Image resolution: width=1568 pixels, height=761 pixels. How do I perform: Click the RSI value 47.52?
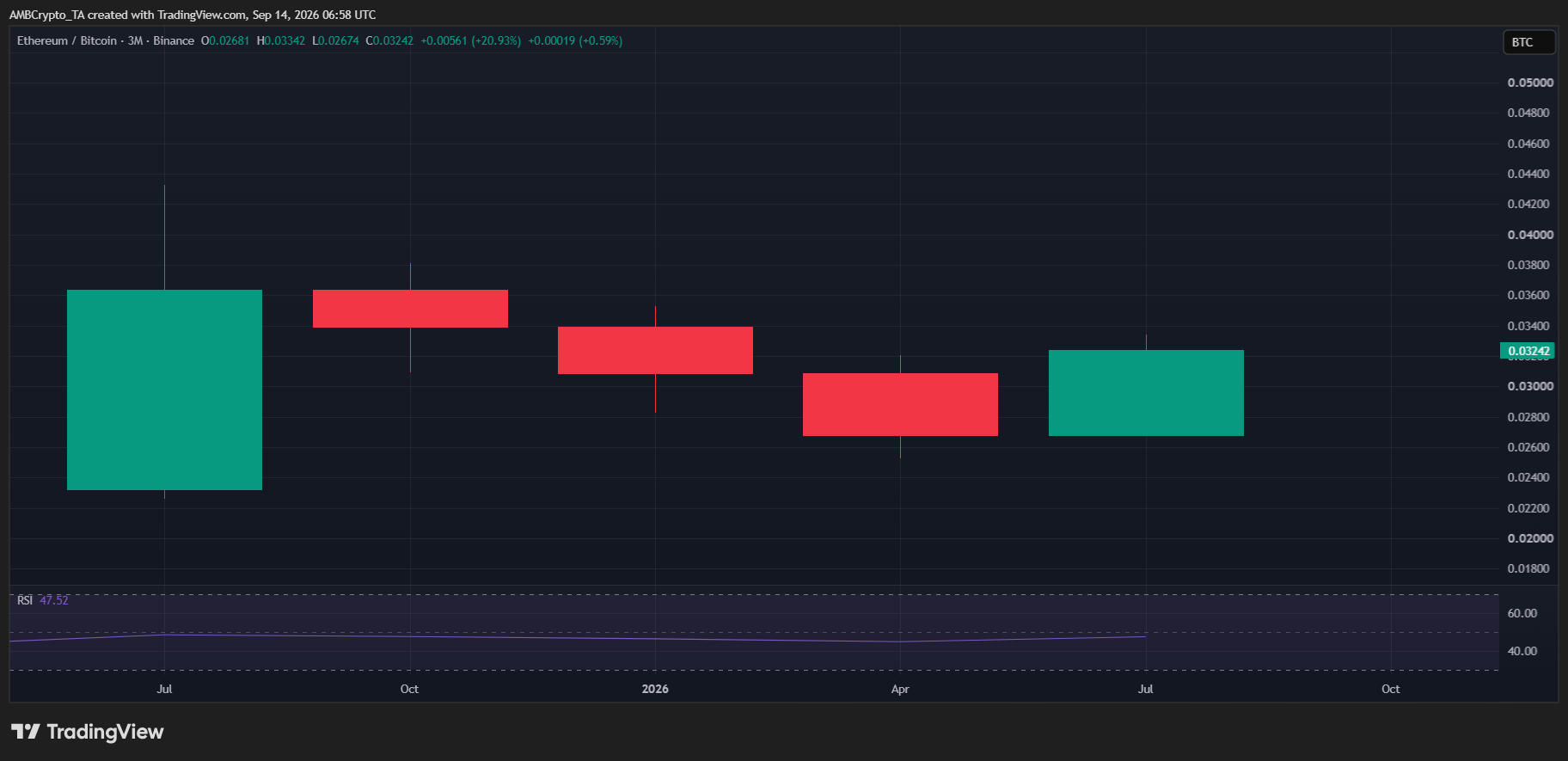54,600
